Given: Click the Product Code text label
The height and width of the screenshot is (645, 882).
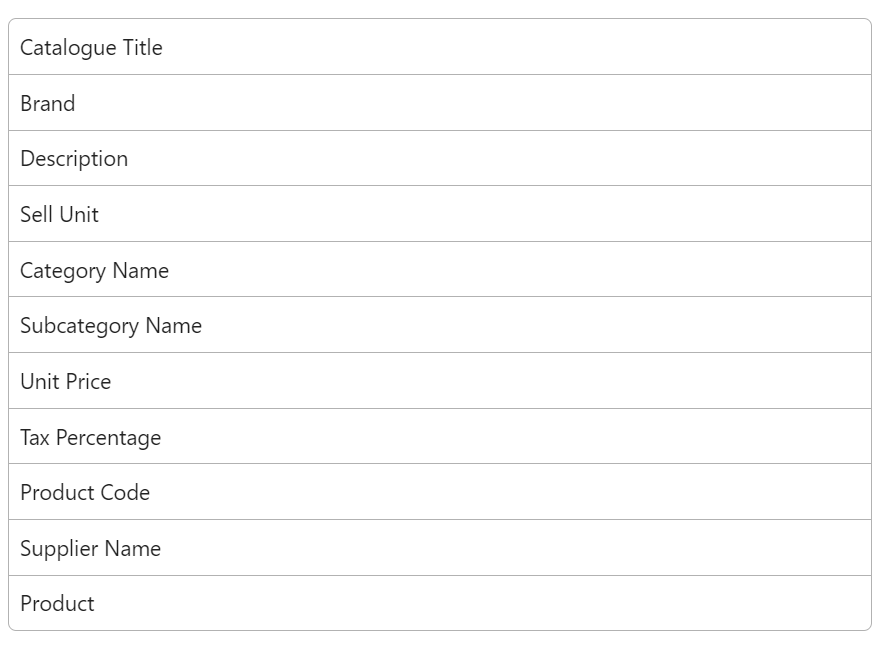Looking at the screenshot, I should coord(85,493).
